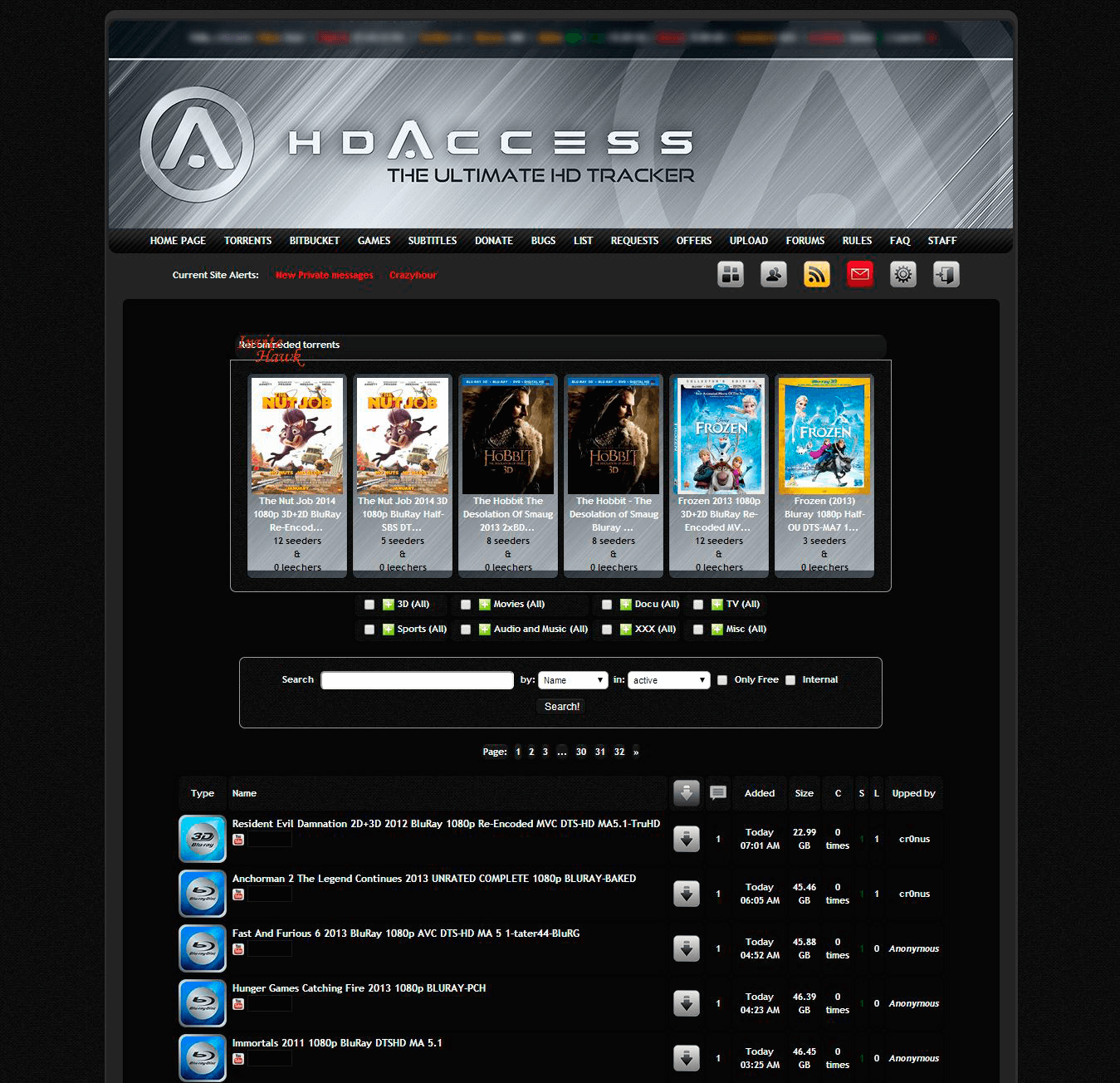Open the YouTube icon under Resident Evil Damnation
This screenshot has width=1120, height=1083.
click(x=238, y=840)
